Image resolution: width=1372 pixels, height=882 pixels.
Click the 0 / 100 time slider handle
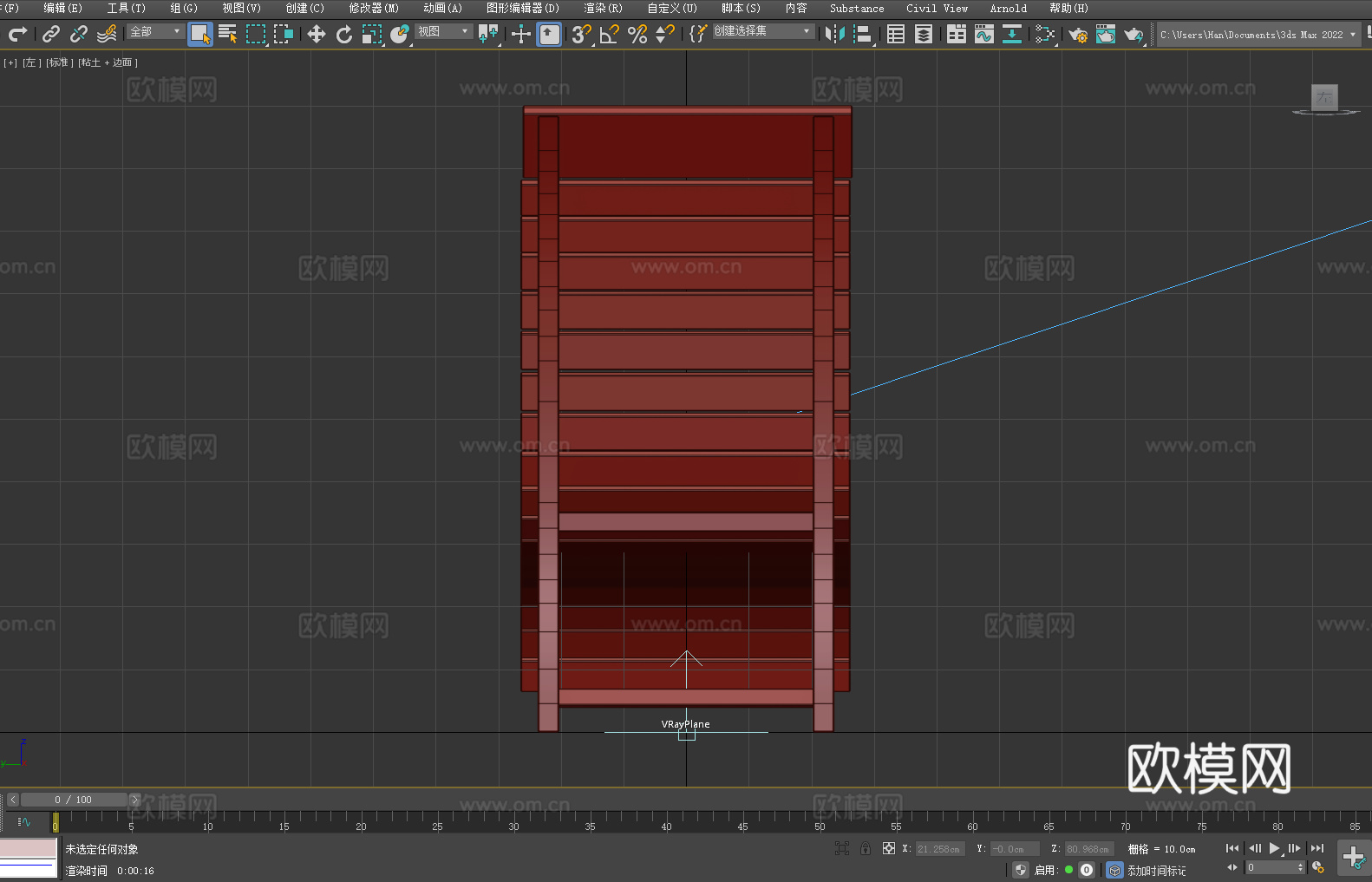click(74, 800)
